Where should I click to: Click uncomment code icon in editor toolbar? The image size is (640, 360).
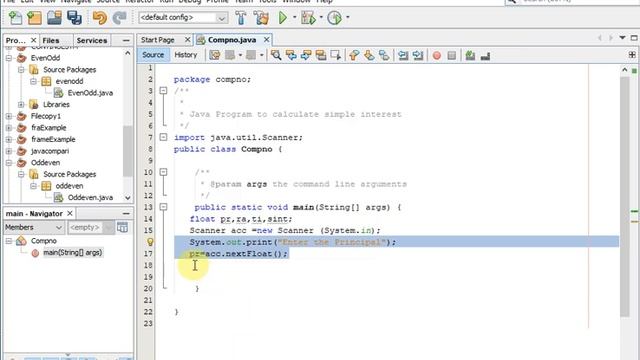point(485,55)
